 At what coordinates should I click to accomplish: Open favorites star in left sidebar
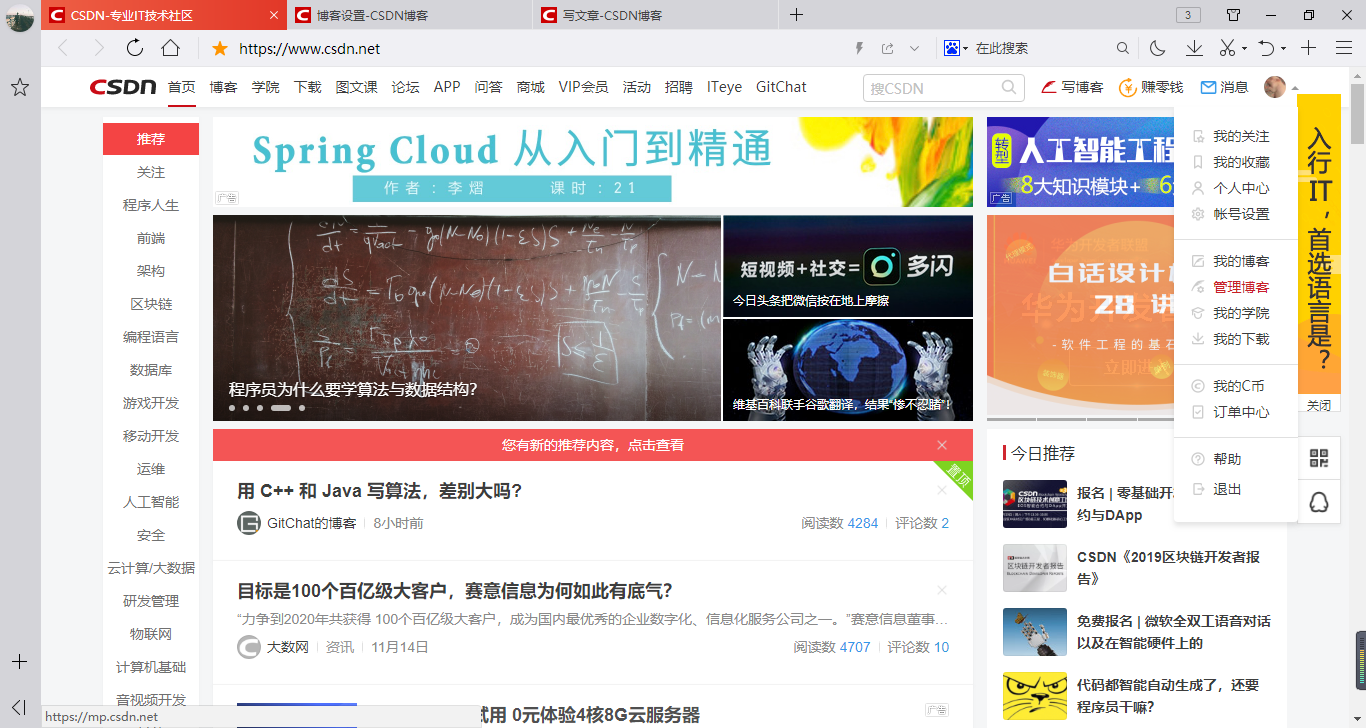(x=19, y=88)
